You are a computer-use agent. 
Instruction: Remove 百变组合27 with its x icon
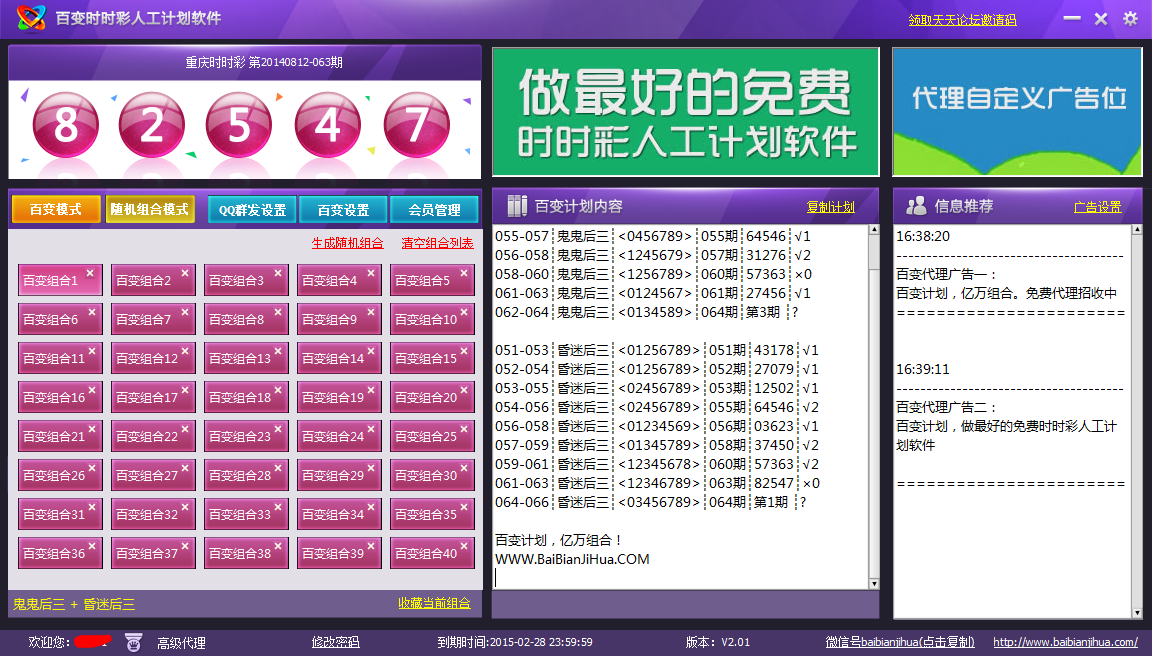coord(185,468)
